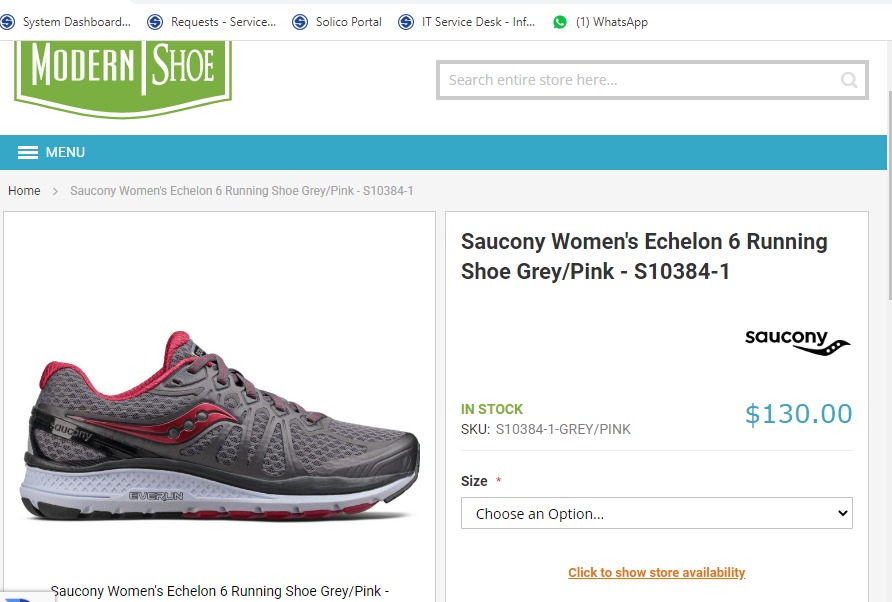Focus the 'Search entire store here' field
The height and width of the screenshot is (602, 892).
[x=640, y=80]
